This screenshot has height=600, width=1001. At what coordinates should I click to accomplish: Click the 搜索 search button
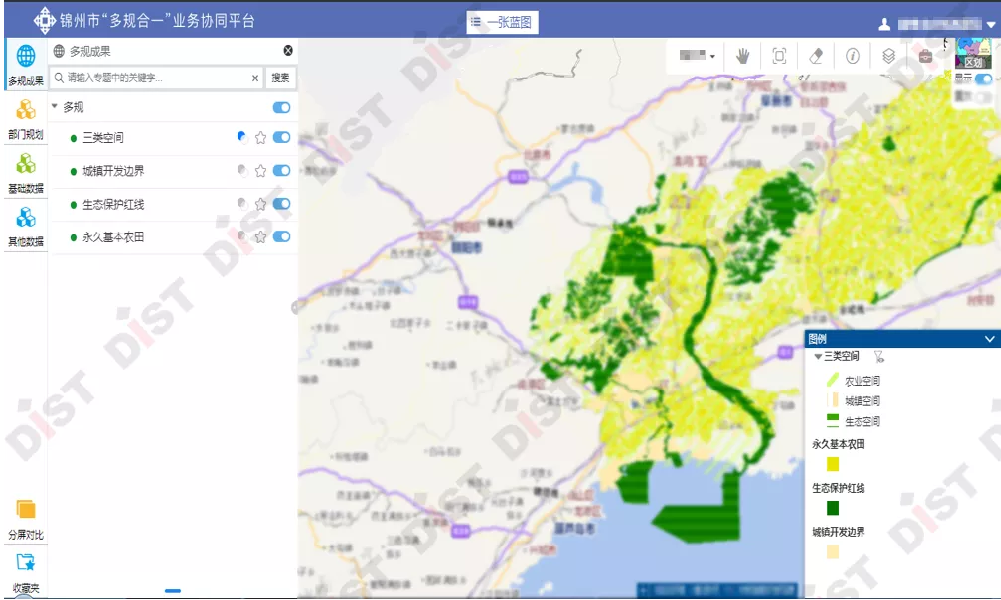click(280, 77)
